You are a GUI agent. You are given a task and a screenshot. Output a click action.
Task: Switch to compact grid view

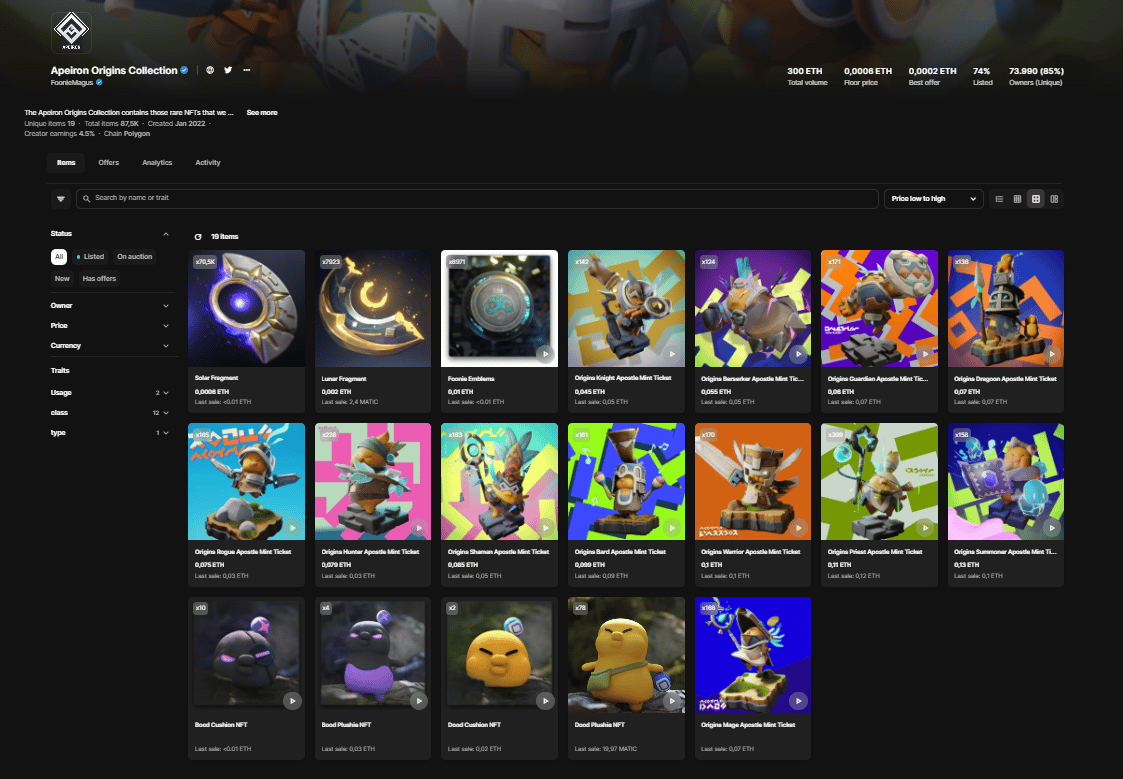(1017, 199)
